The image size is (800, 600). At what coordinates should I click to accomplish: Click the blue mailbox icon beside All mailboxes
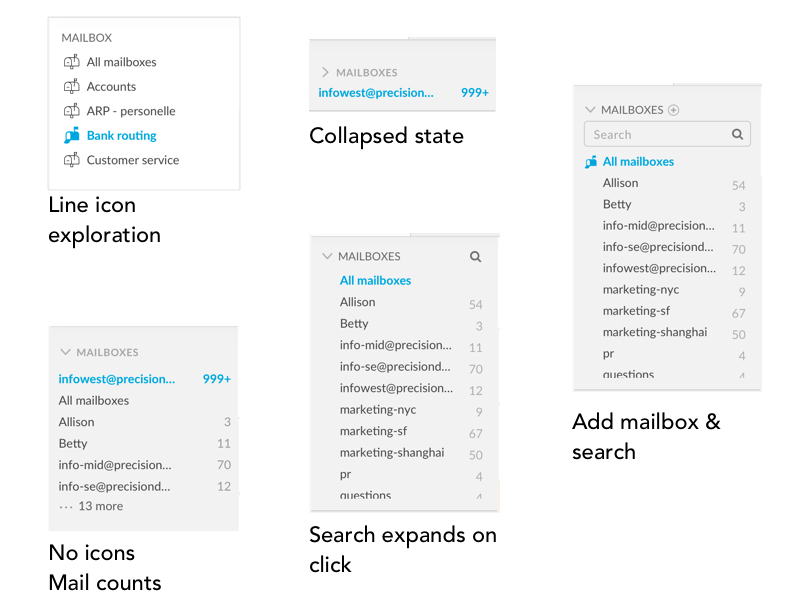pos(591,162)
